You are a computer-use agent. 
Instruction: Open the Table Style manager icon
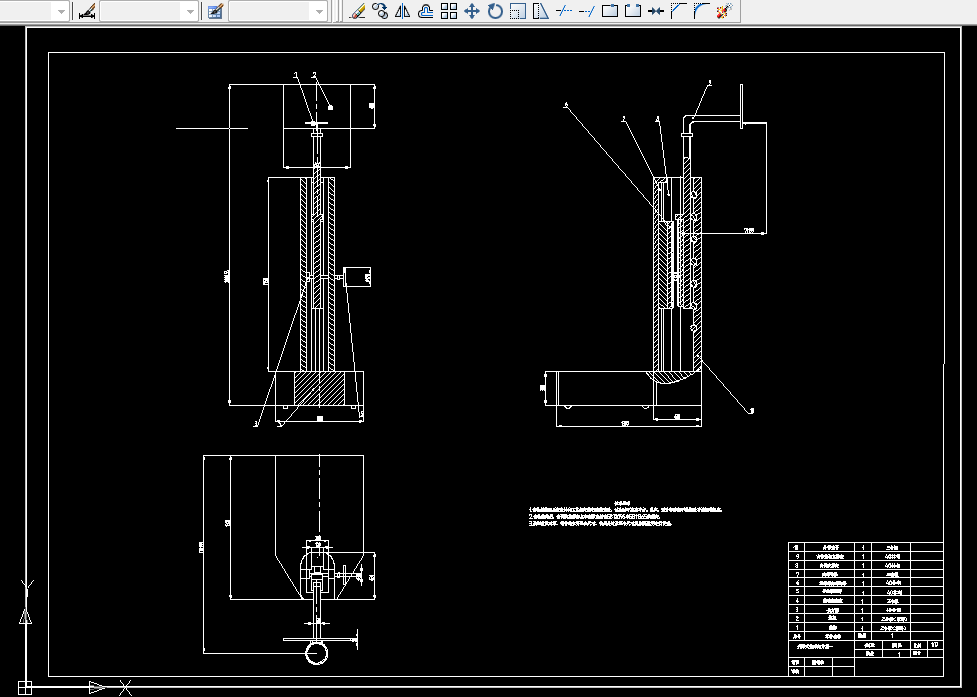click(216, 11)
